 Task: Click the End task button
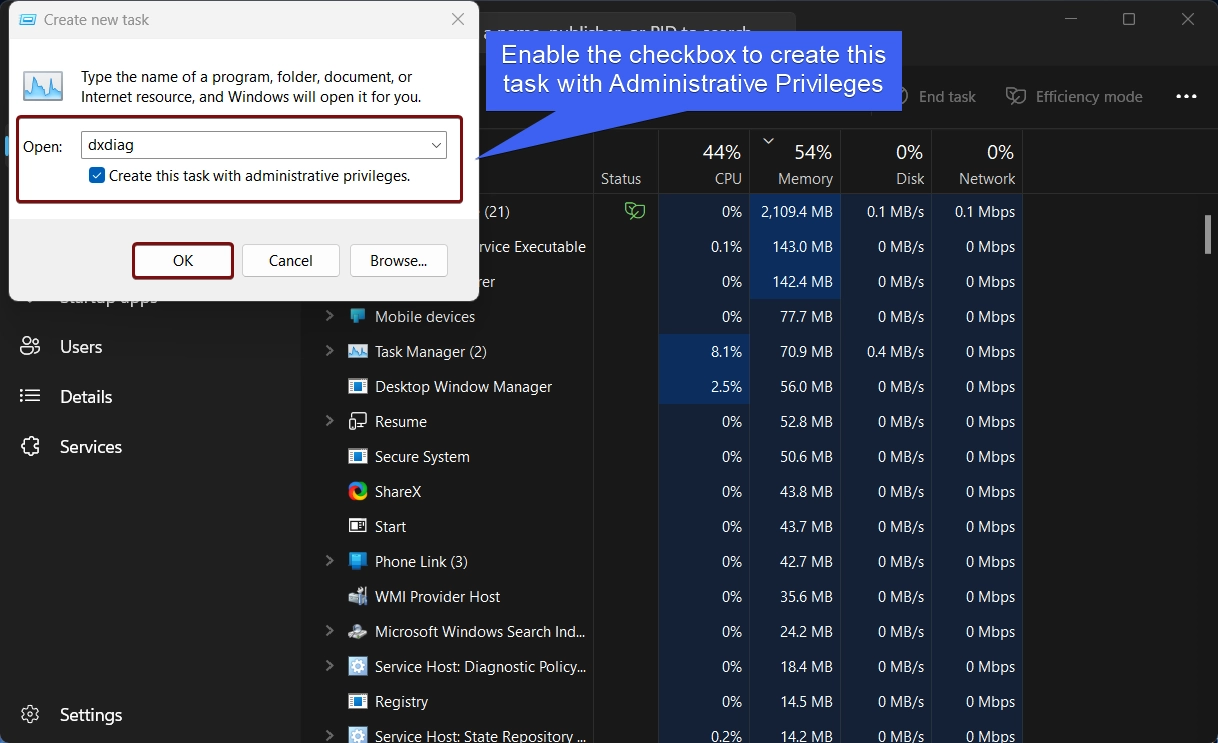(937, 97)
